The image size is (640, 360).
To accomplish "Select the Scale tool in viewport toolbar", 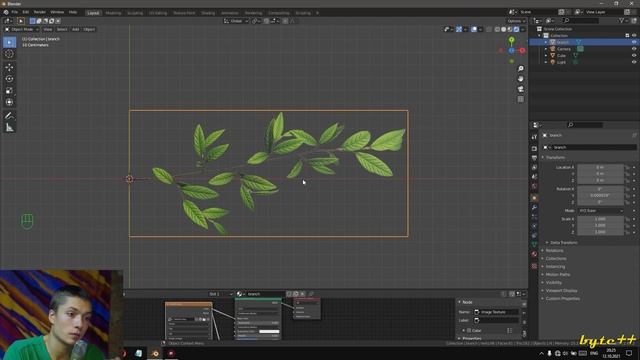I will tap(9, 91).
